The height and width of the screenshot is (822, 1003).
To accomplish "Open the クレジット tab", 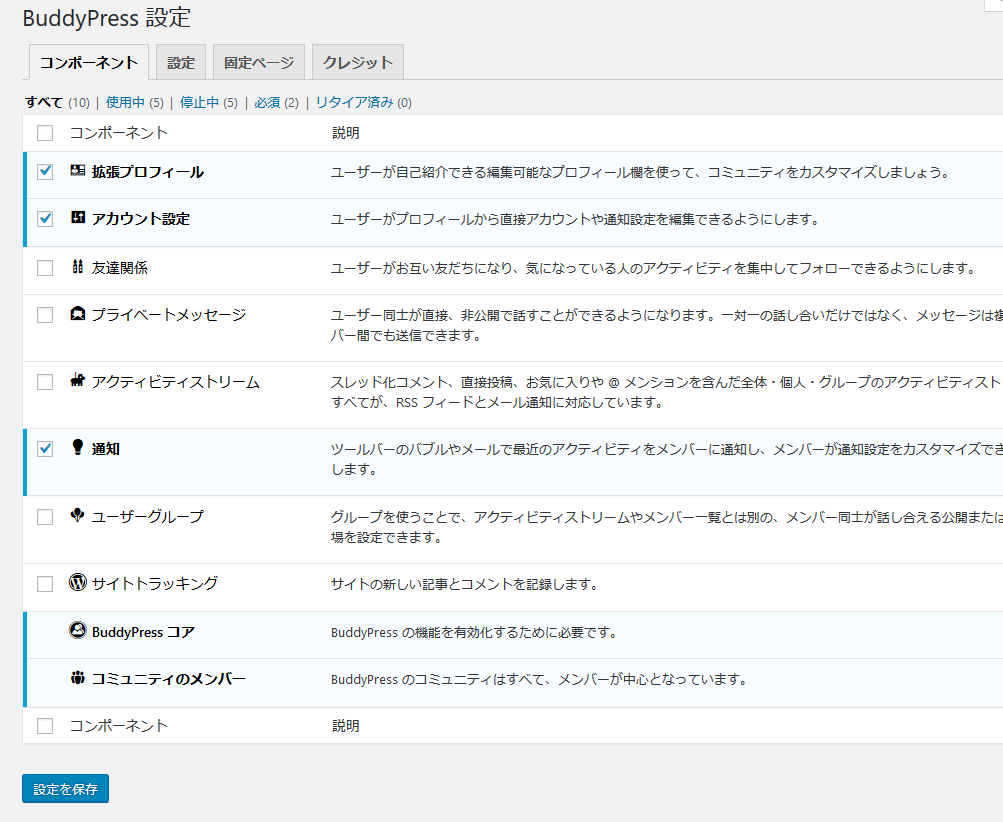I will 358,62.
